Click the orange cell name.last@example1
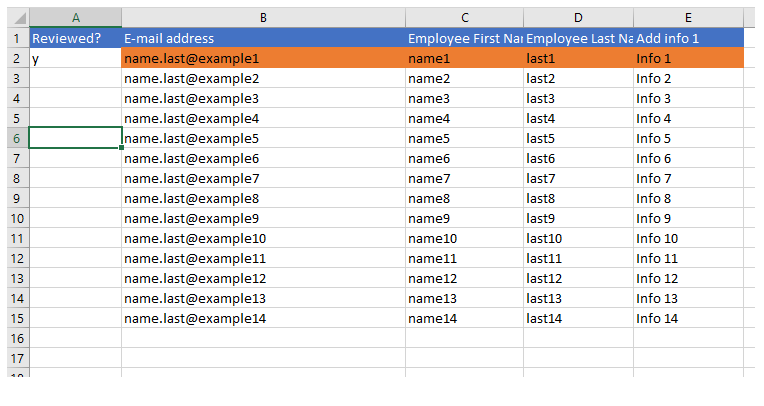Viewport: 764px width, 406px height. coord(263,58)
